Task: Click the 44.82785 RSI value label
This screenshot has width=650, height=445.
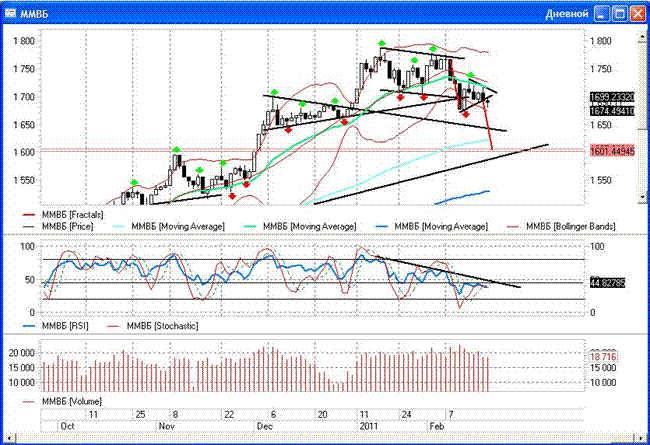Action: tap(607, 283)
